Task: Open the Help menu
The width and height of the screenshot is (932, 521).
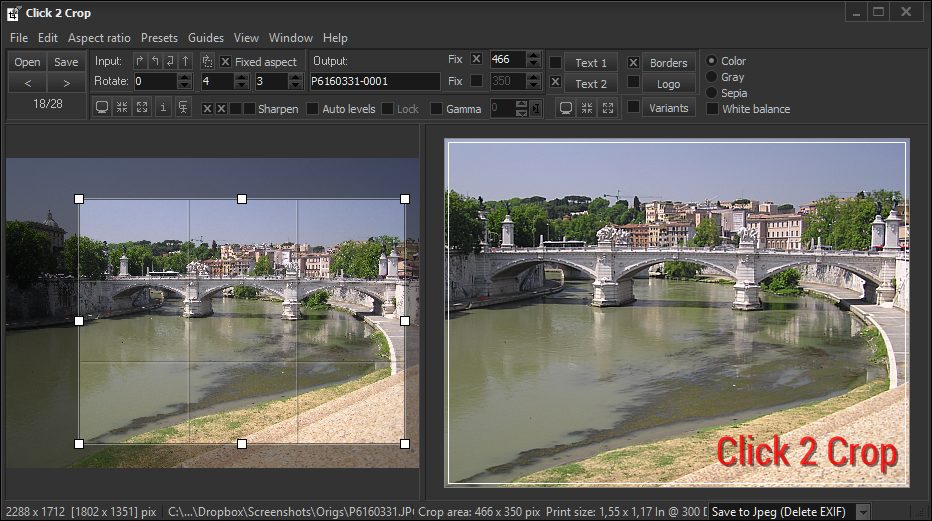Action: [x=335, y=38]
